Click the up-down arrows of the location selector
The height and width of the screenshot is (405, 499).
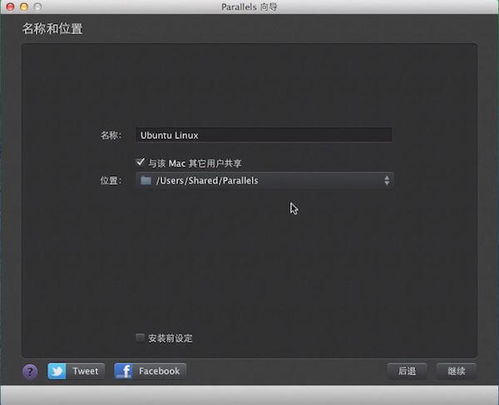pyautogui.click(x=387, y=180)
